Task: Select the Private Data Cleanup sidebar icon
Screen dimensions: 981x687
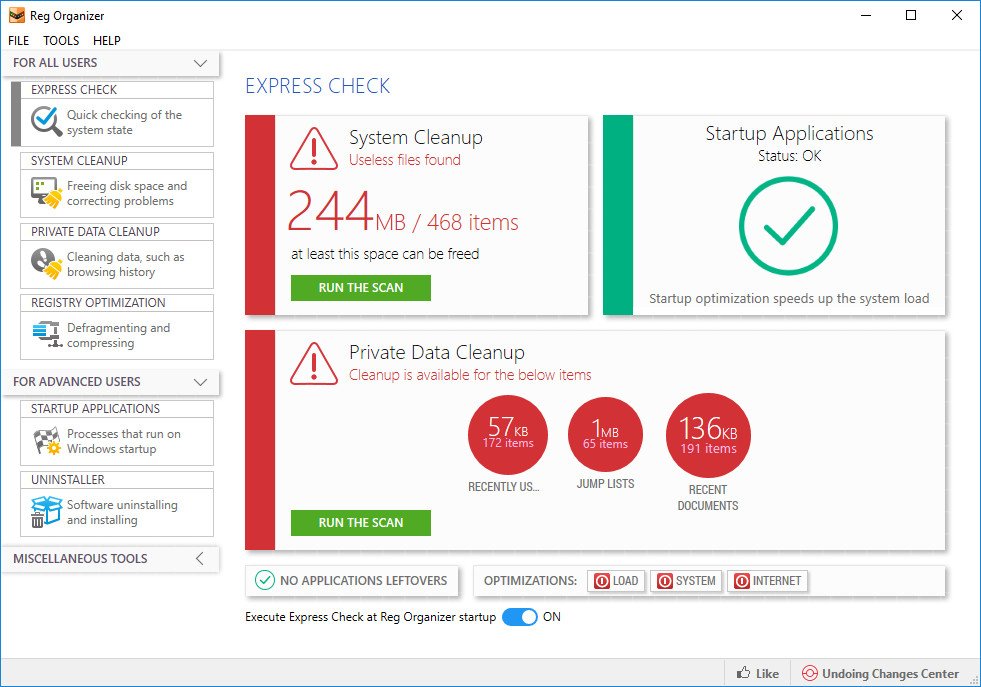Action: coord(46,264)
